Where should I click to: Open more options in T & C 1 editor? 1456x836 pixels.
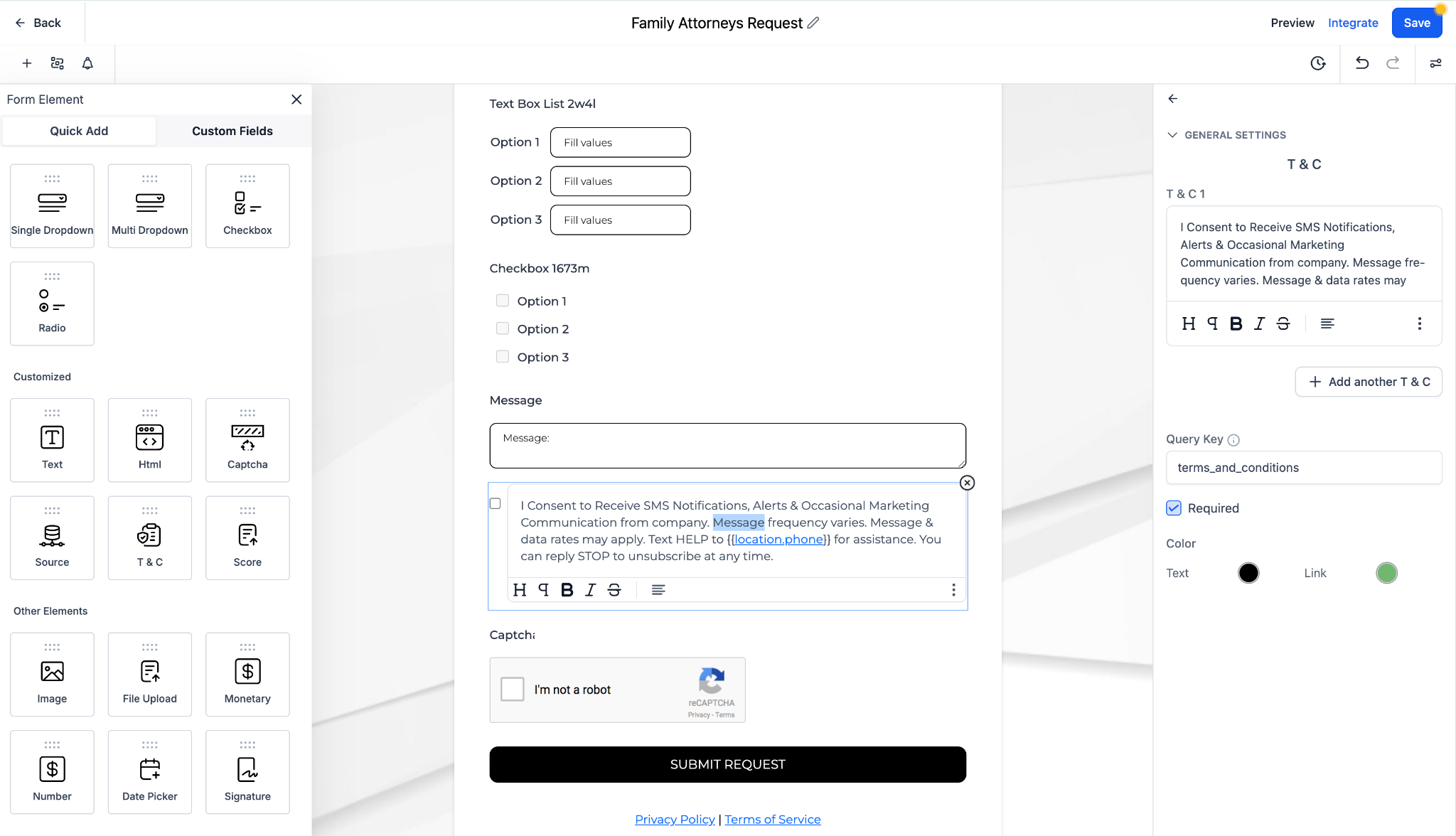(1419, 324)
